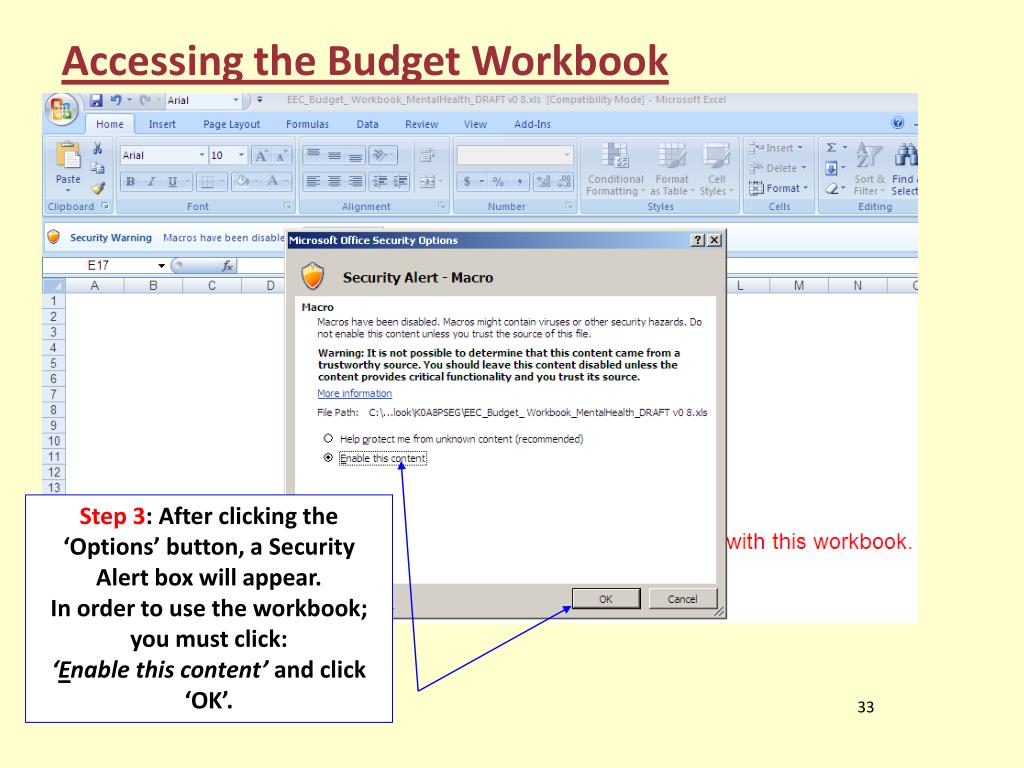Screen dimensions: 1024x768
Task: Toggle italic formatting
Action: (x=151, y=182)
